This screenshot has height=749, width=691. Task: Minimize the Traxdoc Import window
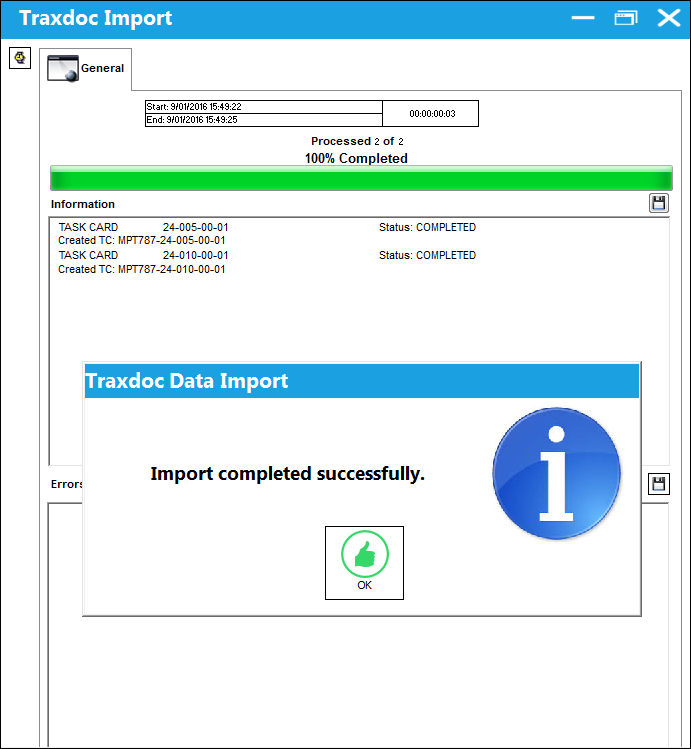coord(583,18)
